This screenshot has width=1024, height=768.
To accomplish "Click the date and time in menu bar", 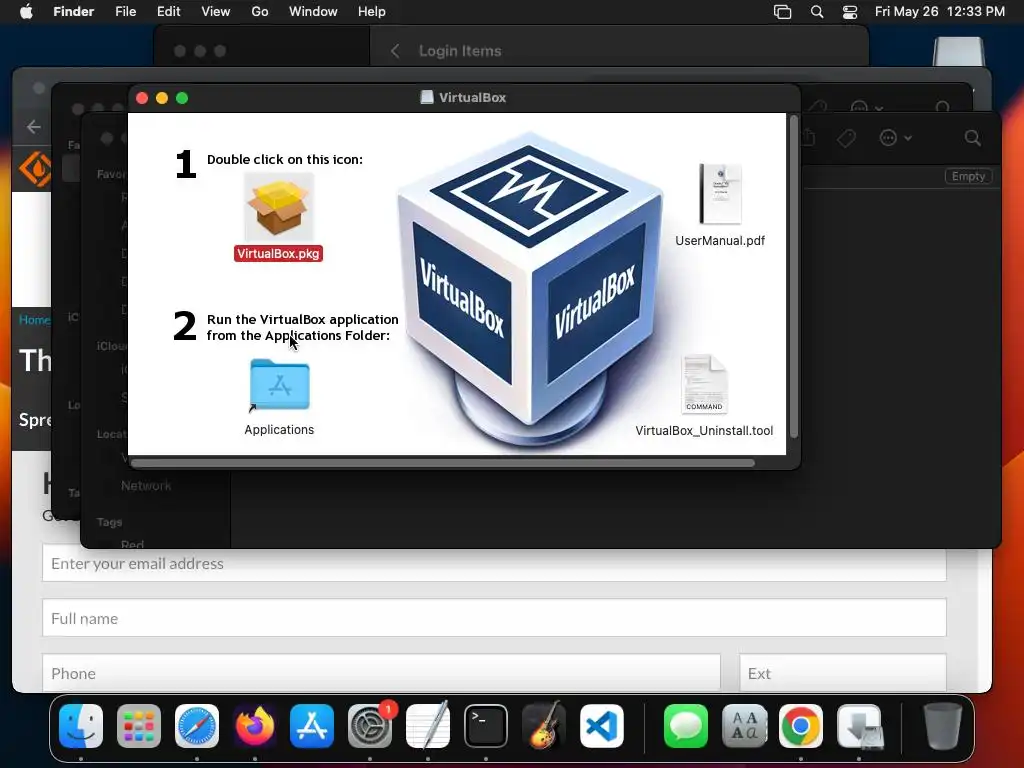I will [940, 12].
